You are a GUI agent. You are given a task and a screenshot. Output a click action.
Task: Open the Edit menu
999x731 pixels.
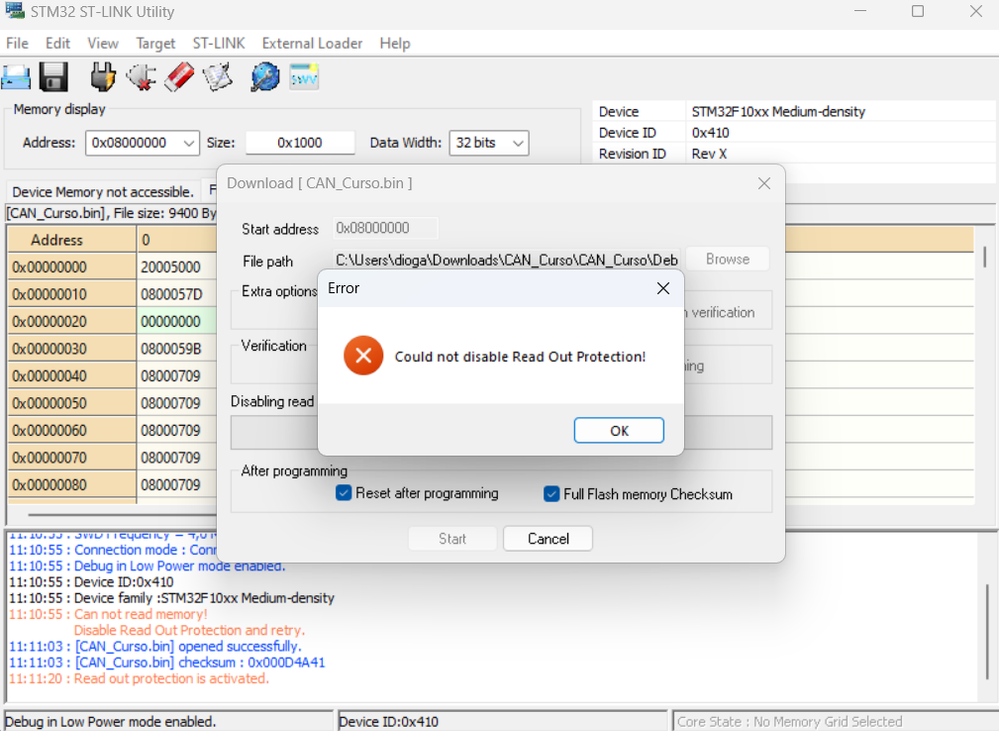(x=57, y=43)
